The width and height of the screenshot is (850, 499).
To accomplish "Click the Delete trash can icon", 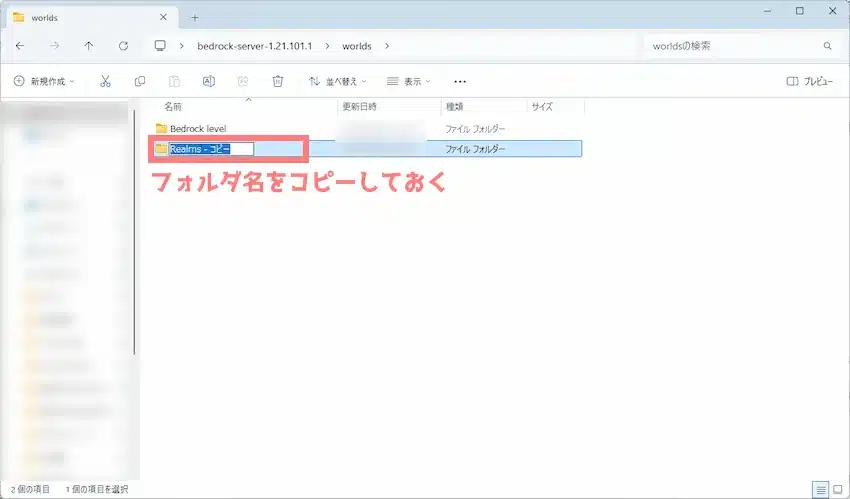I will [x=278, y=81].
